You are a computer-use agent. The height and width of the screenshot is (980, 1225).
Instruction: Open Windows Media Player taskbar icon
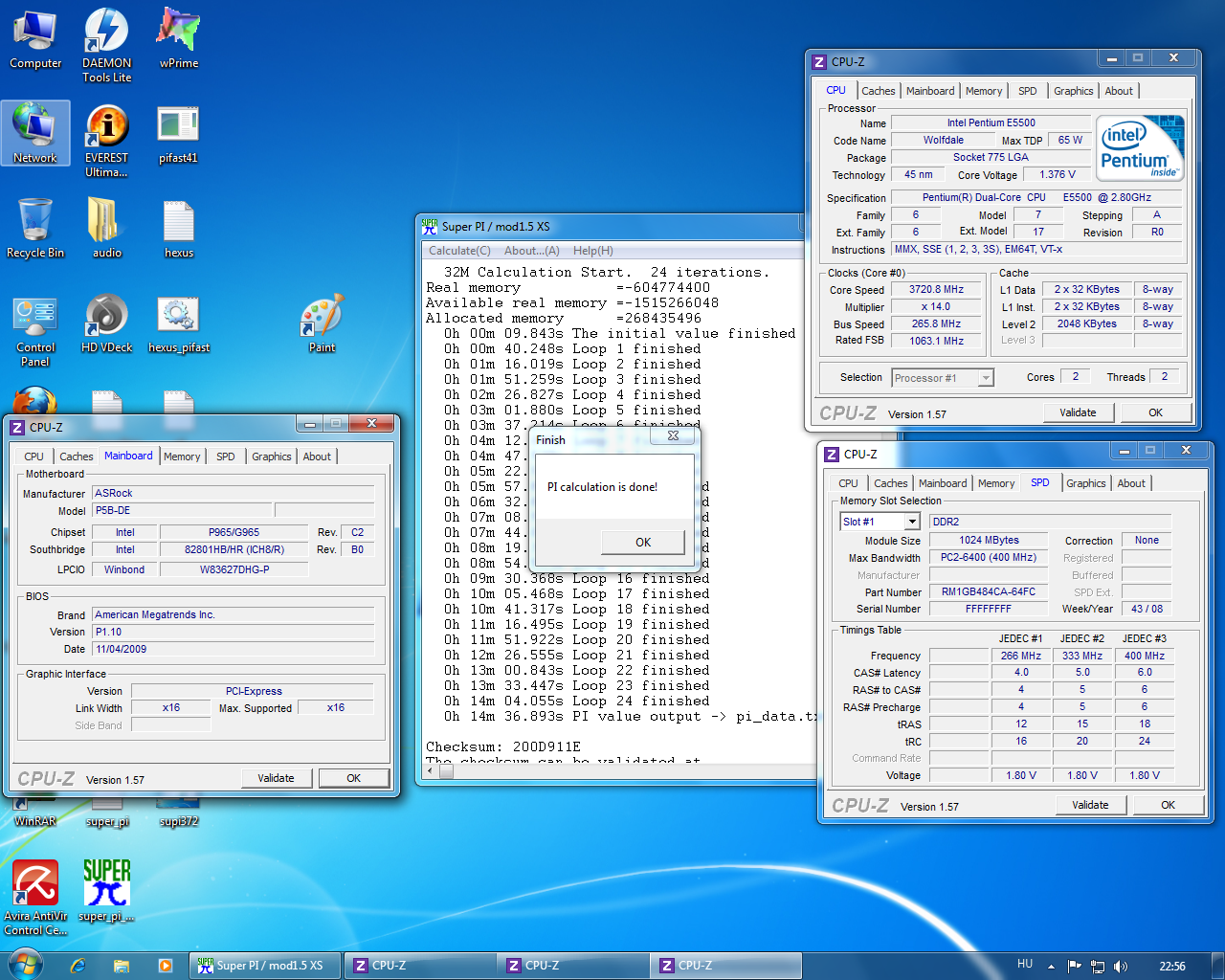[x=166, y=966]
